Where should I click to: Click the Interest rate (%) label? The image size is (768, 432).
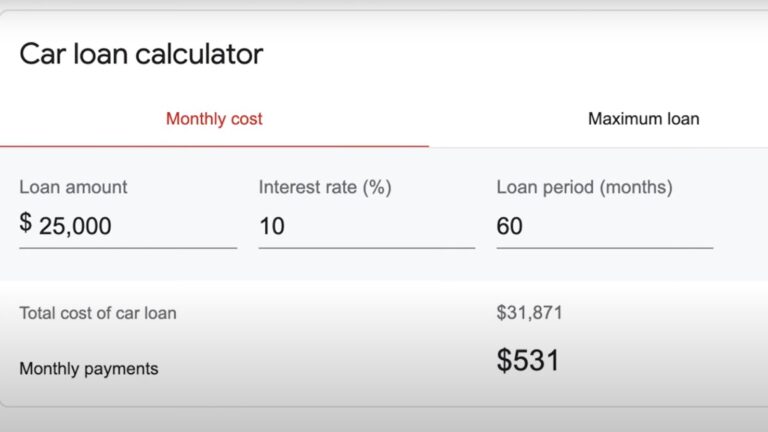pyautogui.click(x=324, y=187)
